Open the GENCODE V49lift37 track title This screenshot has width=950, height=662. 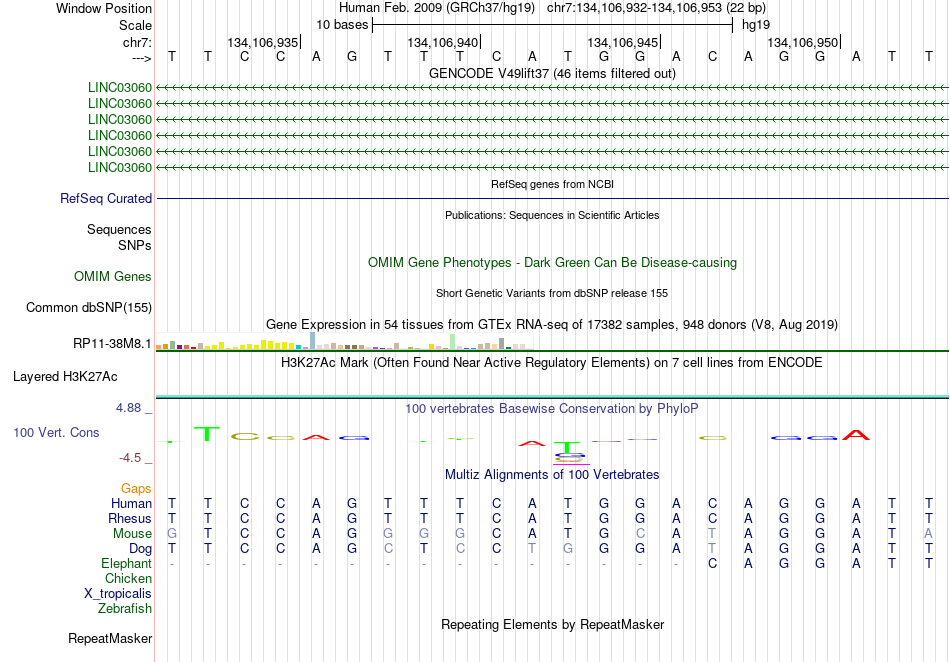[552, 73]
